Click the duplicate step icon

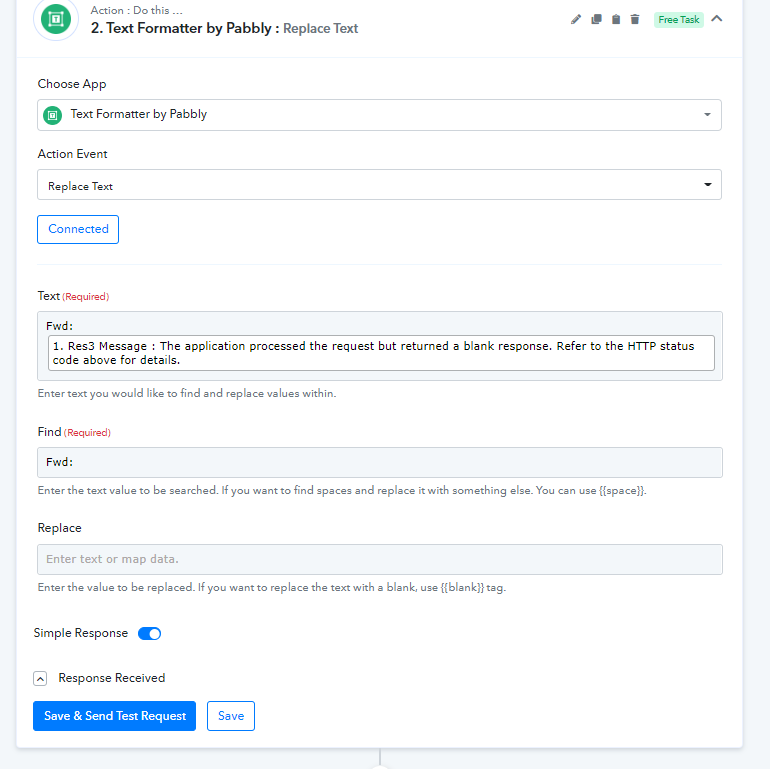pos(596,20)
